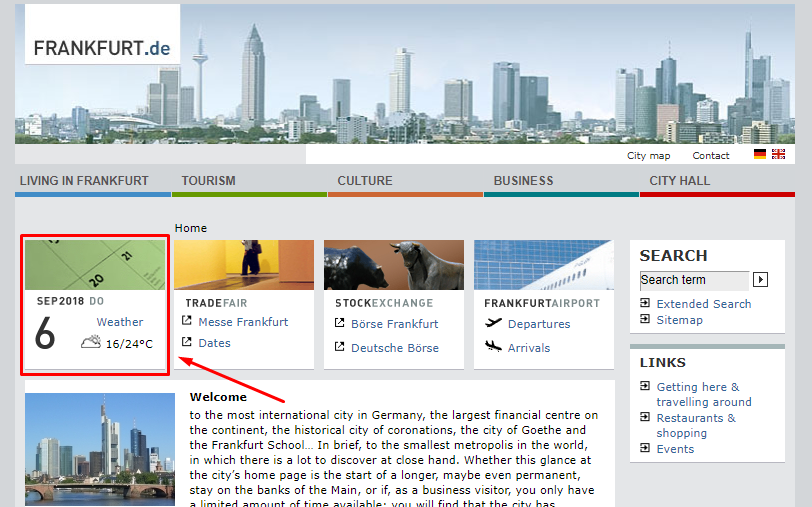Go to the City Hall section
The height and width of the screenshot is (507, 812).
pyautogui.click(x=680, y=181)
